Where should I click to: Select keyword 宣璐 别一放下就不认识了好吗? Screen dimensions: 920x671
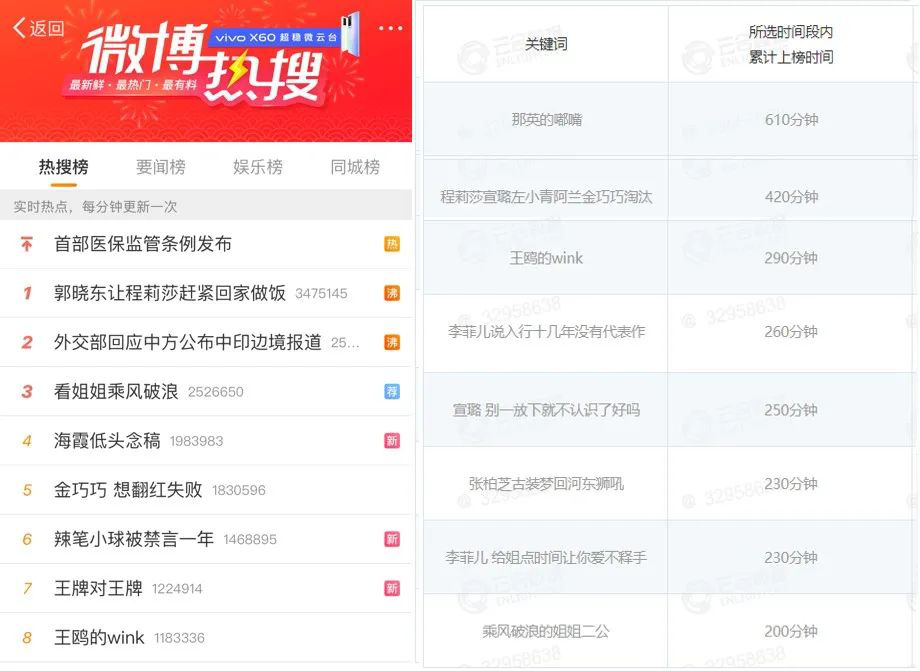pos(546,410)
